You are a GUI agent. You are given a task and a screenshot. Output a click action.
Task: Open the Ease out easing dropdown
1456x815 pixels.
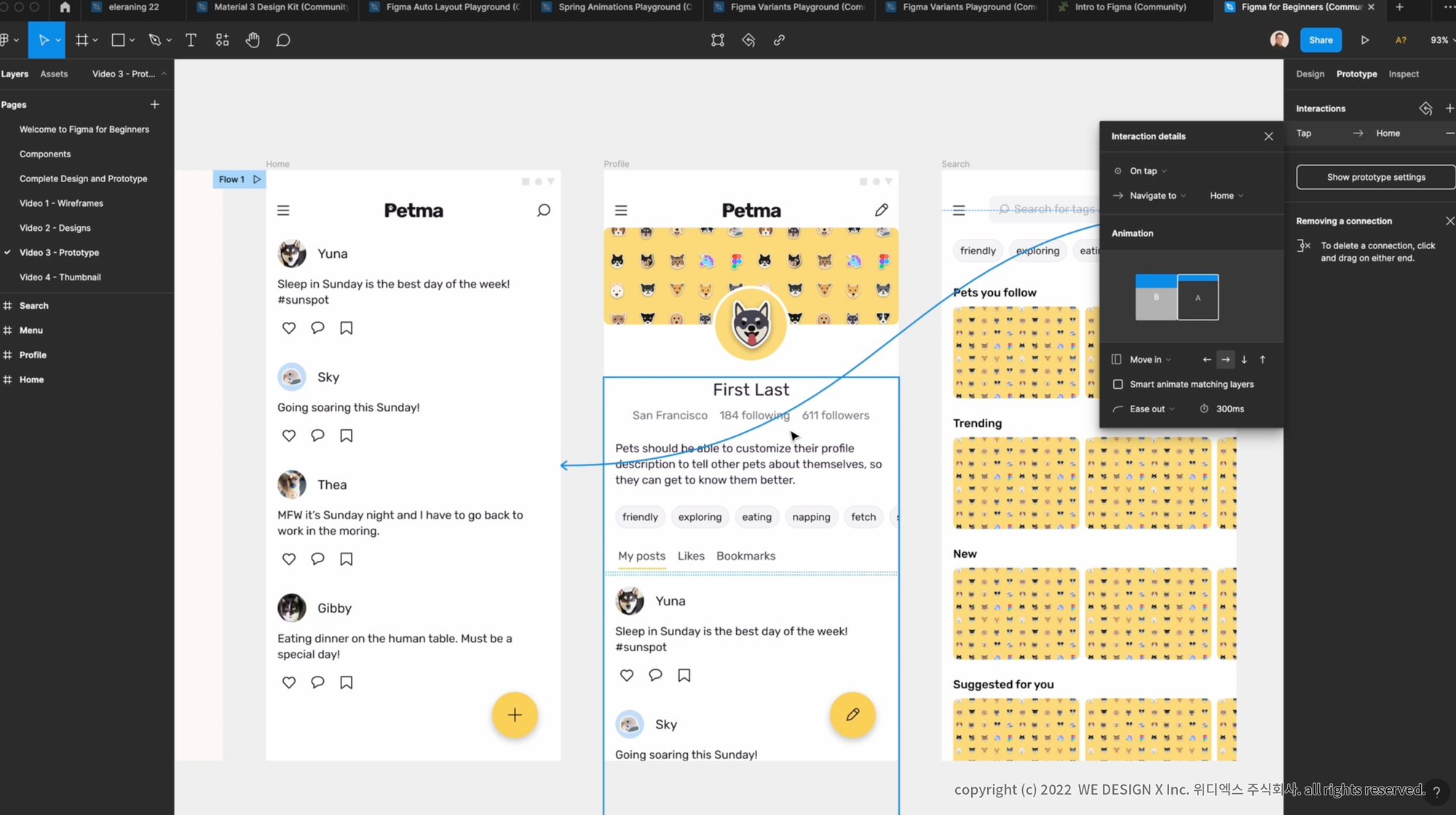[1151, 409]
